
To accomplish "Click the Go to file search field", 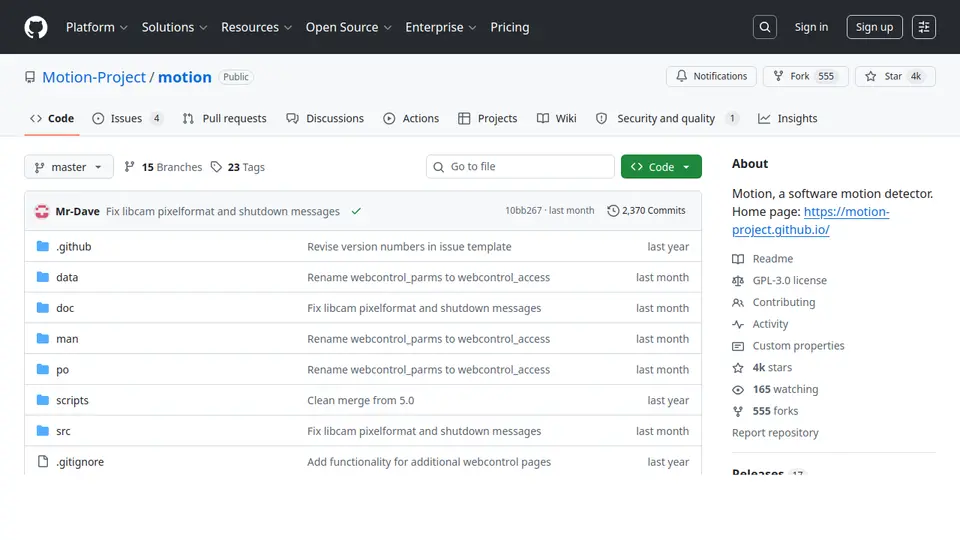I will [520, 167].
